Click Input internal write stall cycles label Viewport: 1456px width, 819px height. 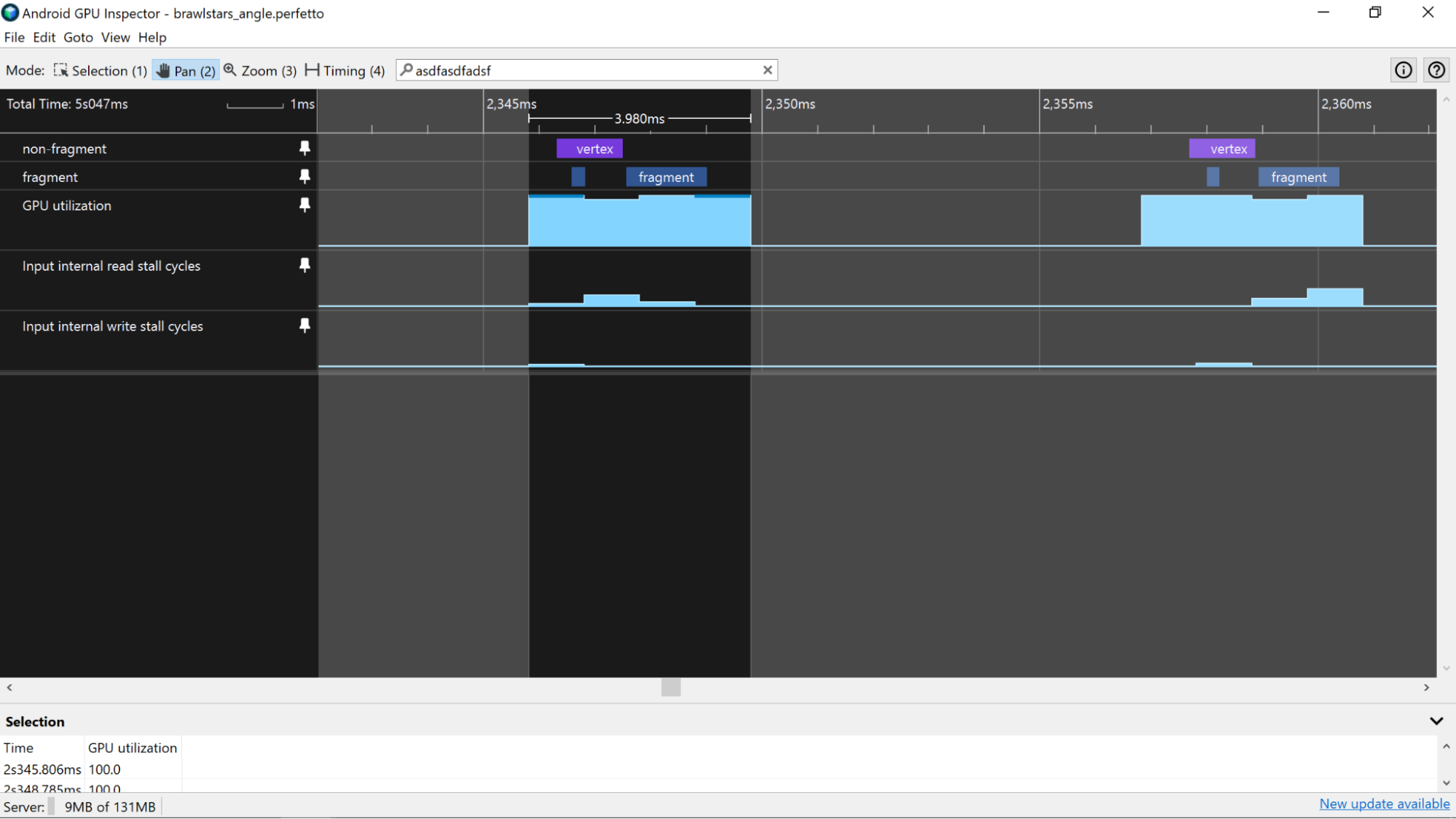pyautogui.click(x=112, y=326)
